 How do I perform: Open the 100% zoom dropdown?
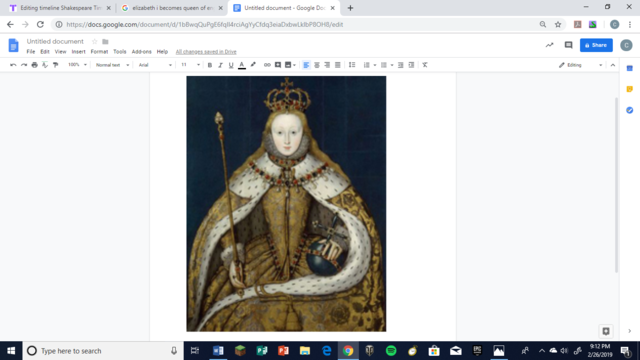(x=77, y=65)
